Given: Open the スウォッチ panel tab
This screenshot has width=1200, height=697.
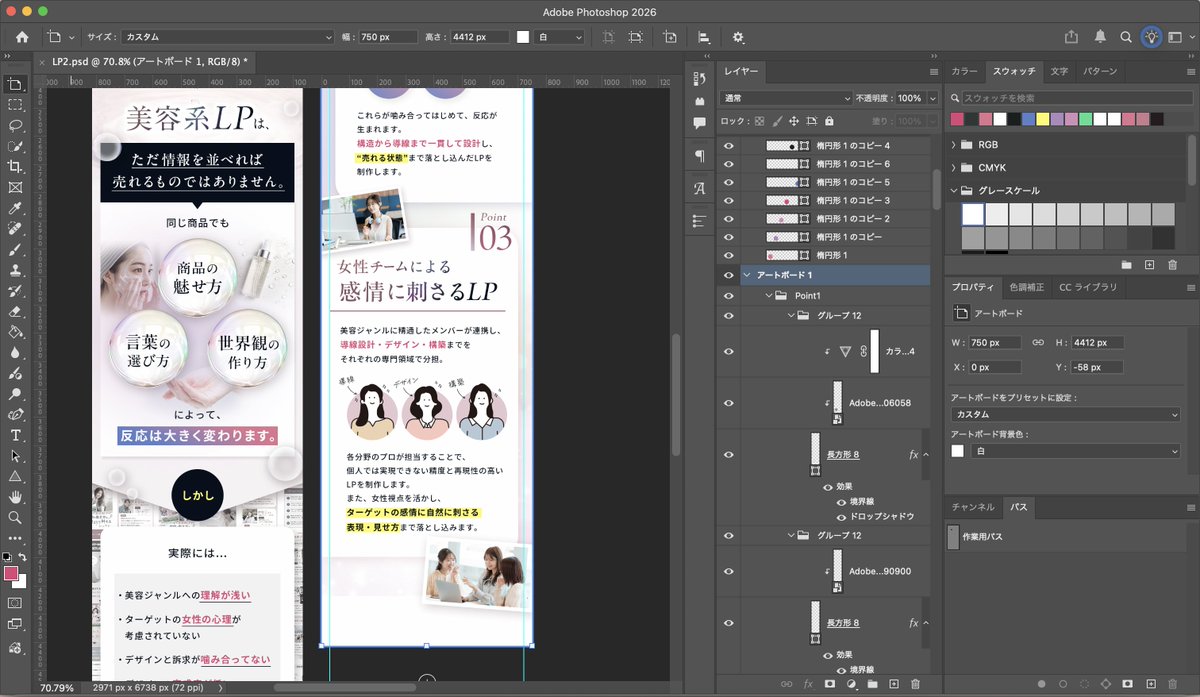Looking at the screenshot, I should coord(1015,71).
